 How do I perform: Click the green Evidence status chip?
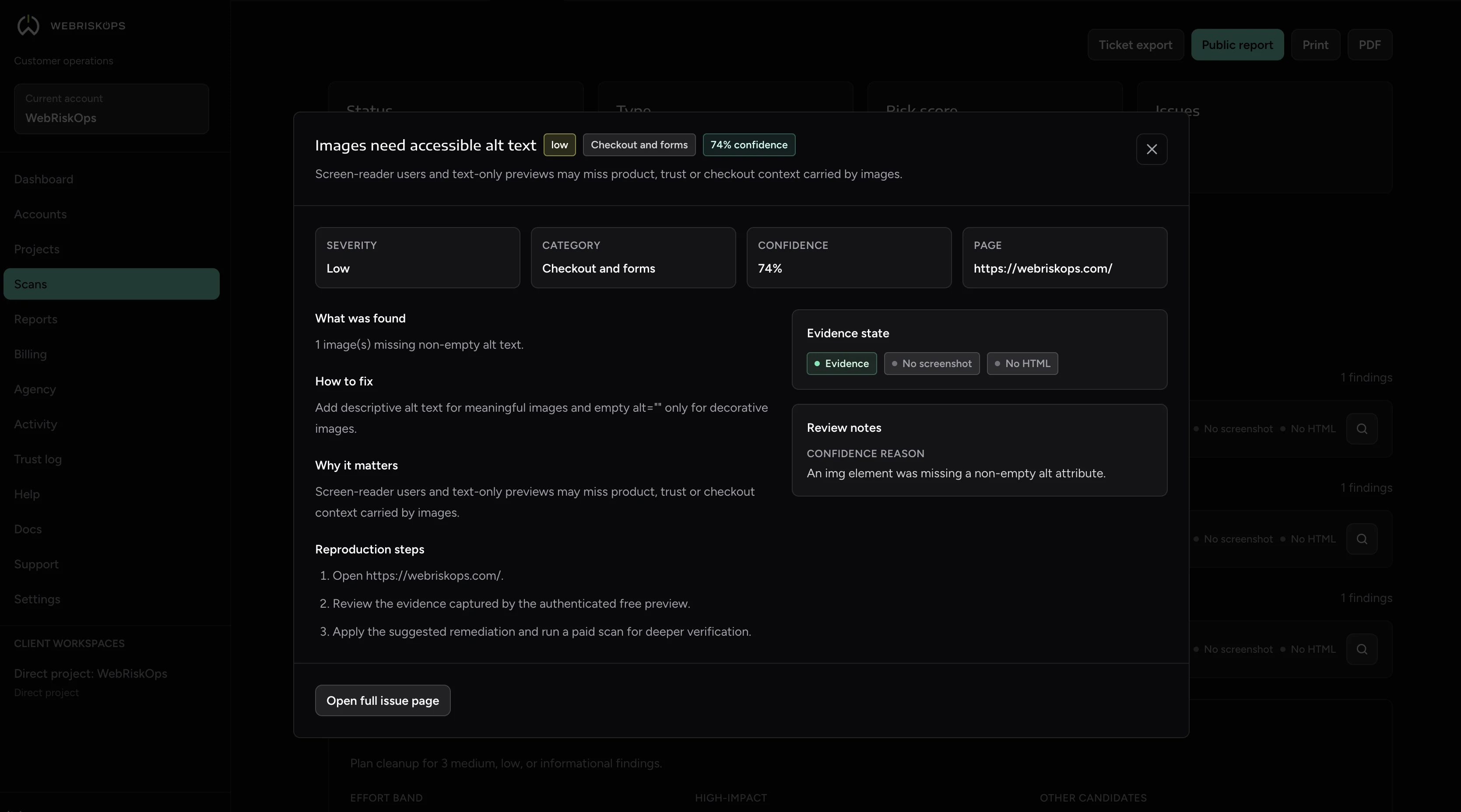[841, 364]
